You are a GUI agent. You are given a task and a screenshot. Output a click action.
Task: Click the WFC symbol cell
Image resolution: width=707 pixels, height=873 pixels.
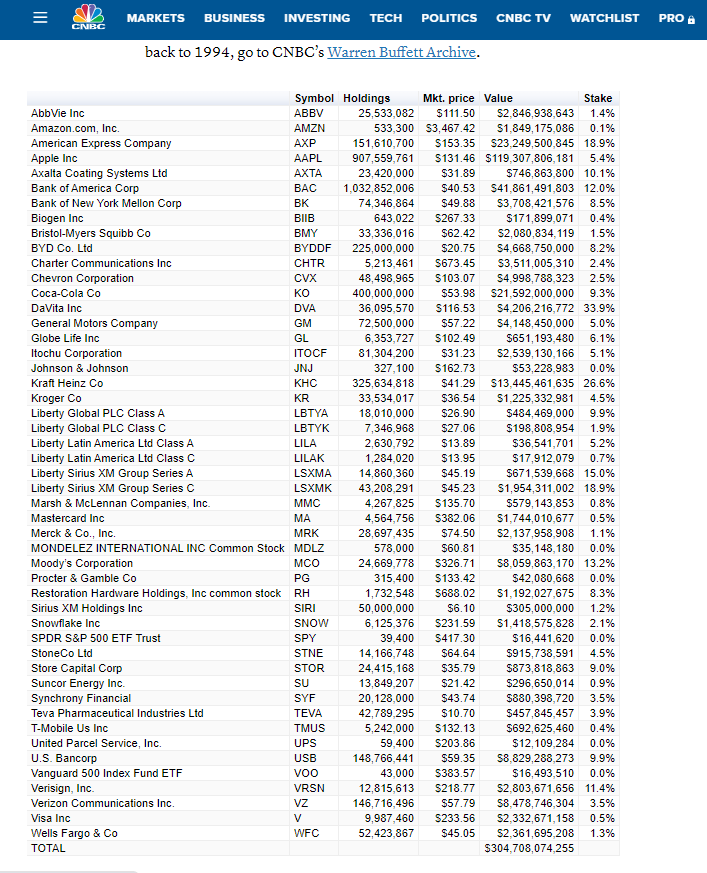pos(307,835)
